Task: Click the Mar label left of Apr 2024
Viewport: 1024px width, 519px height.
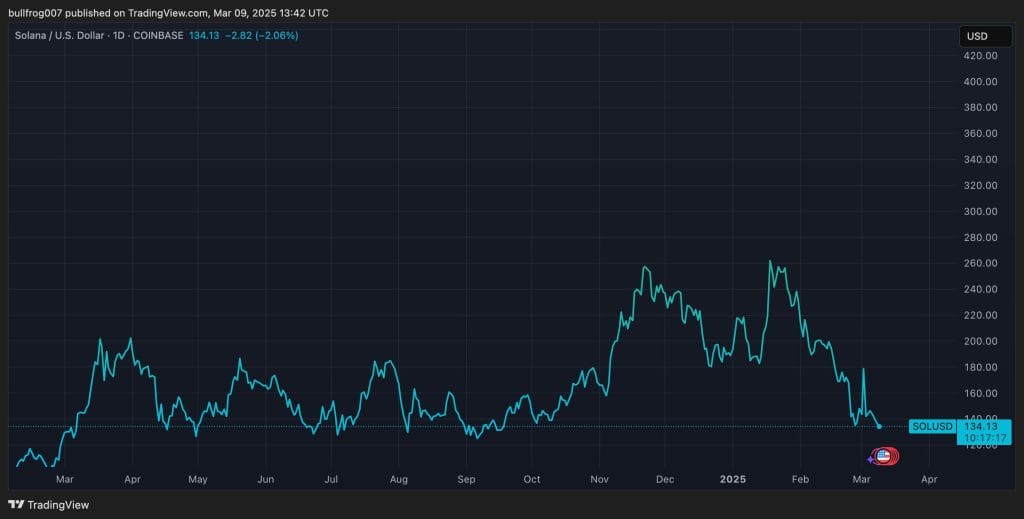Action: tap(65, 479)
